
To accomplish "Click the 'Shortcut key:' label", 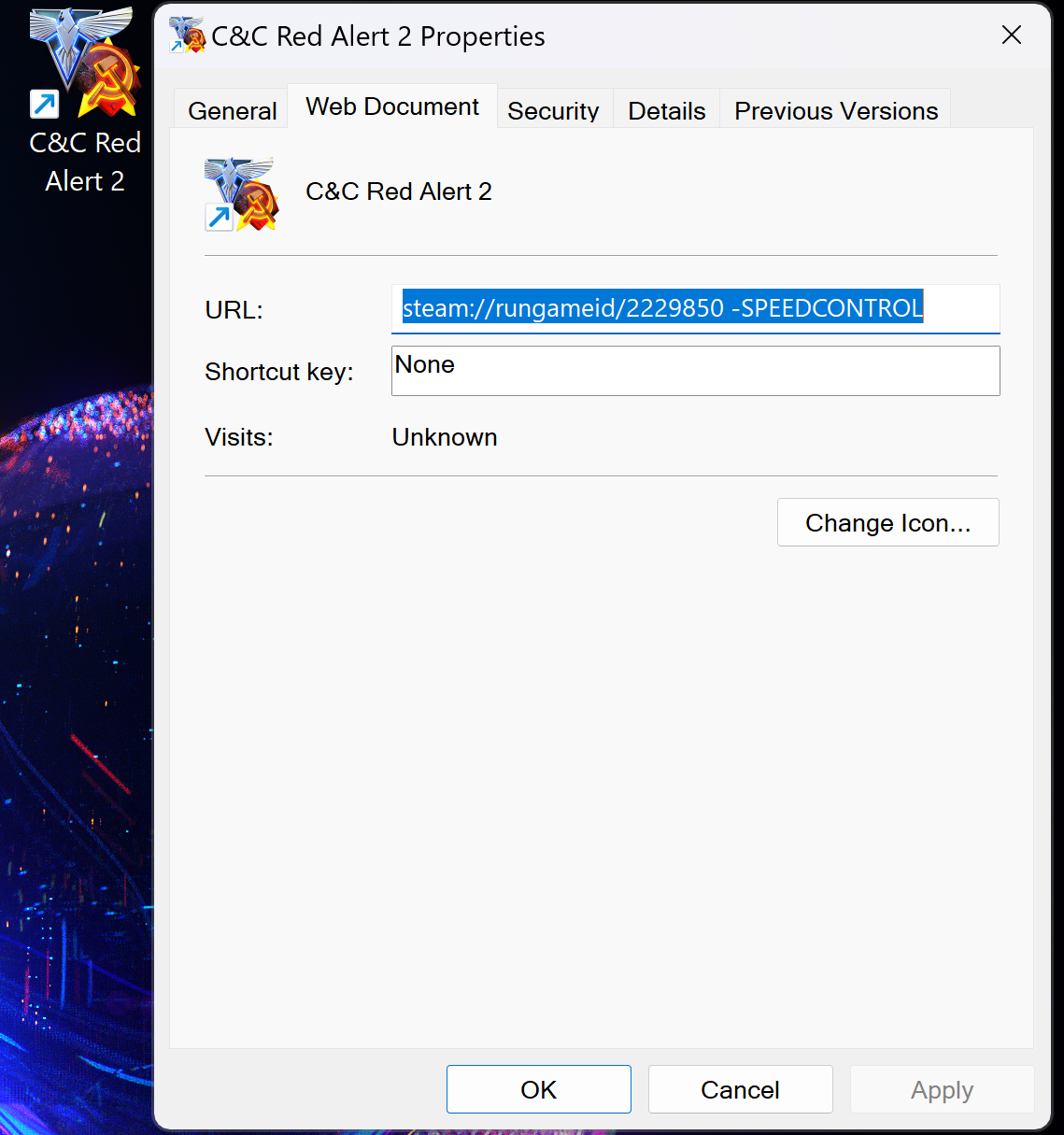I will pos(279,372).
